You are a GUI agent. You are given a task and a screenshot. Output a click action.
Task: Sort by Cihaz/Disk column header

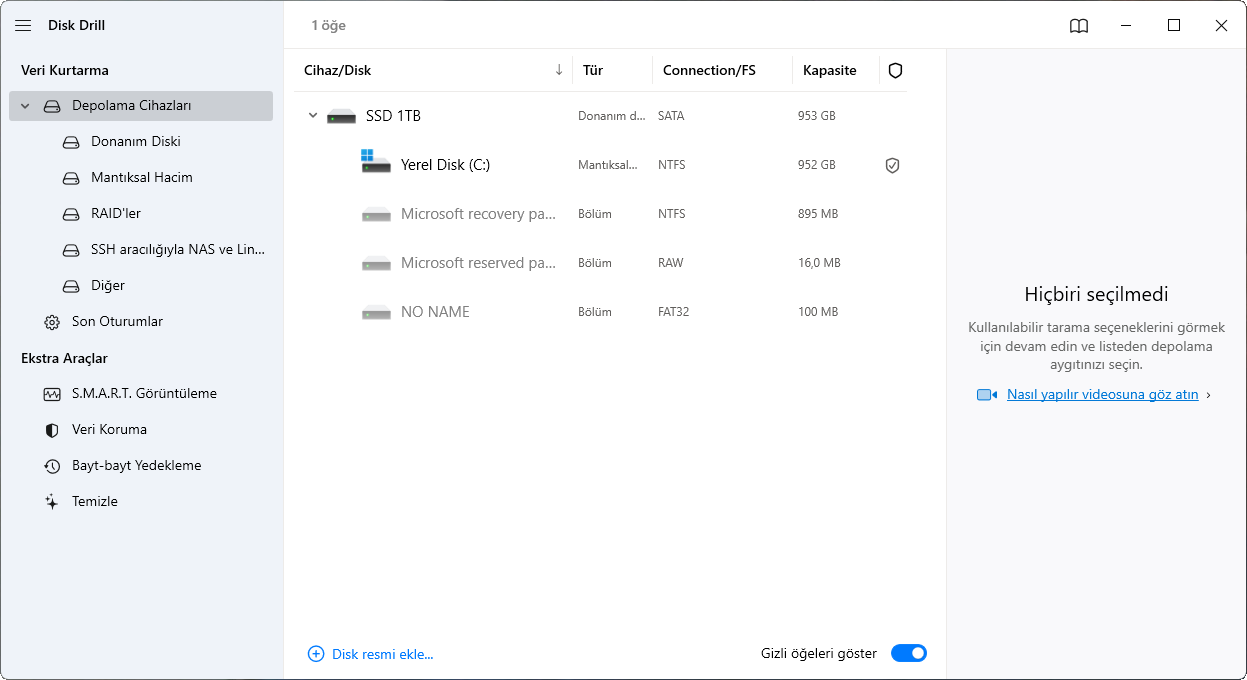pos(338,71)
